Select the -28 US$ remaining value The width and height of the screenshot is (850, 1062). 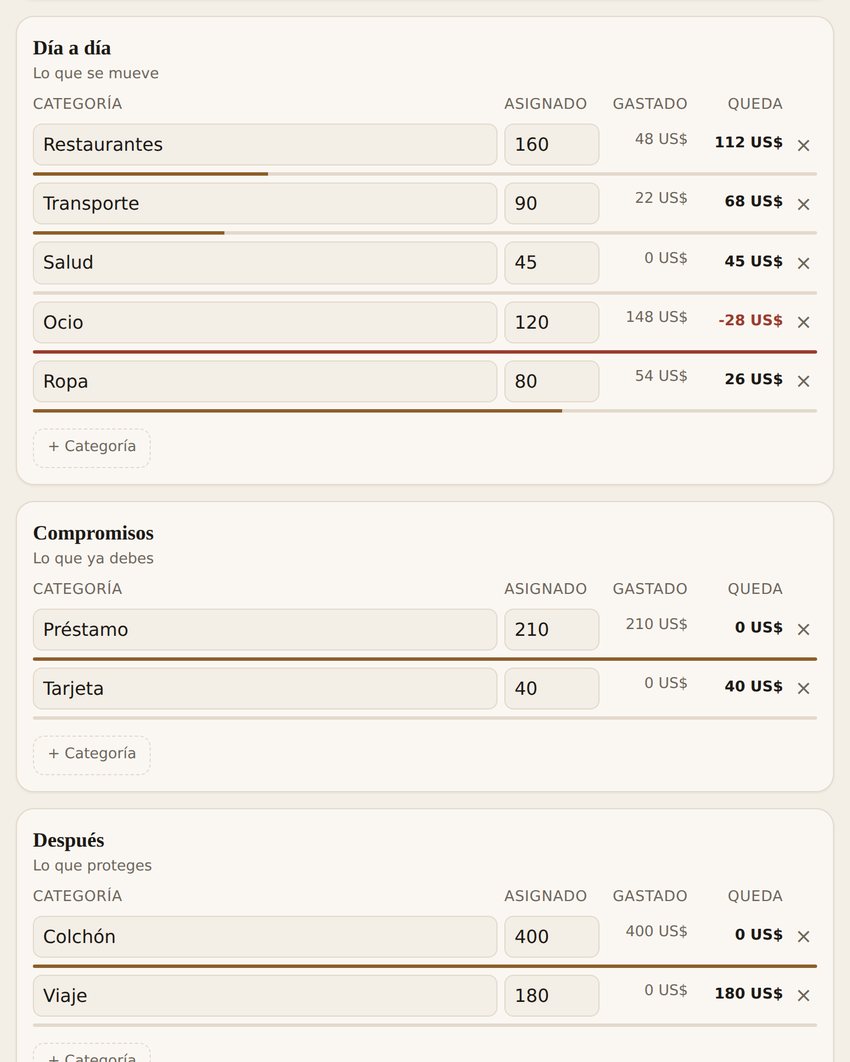[750, 320]
